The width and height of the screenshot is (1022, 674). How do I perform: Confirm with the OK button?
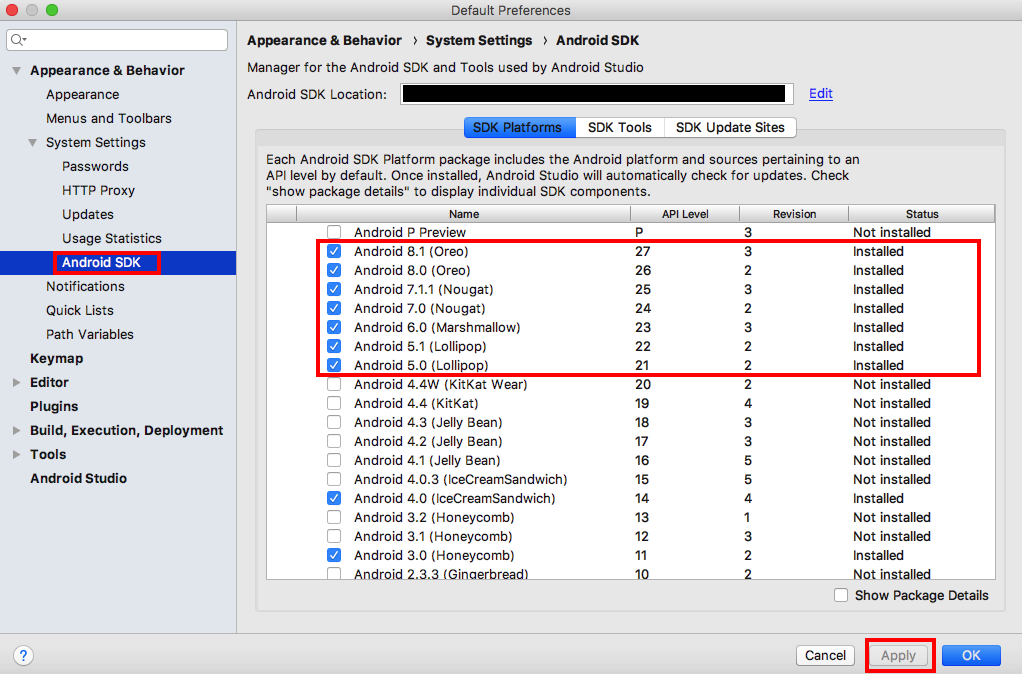971,655
